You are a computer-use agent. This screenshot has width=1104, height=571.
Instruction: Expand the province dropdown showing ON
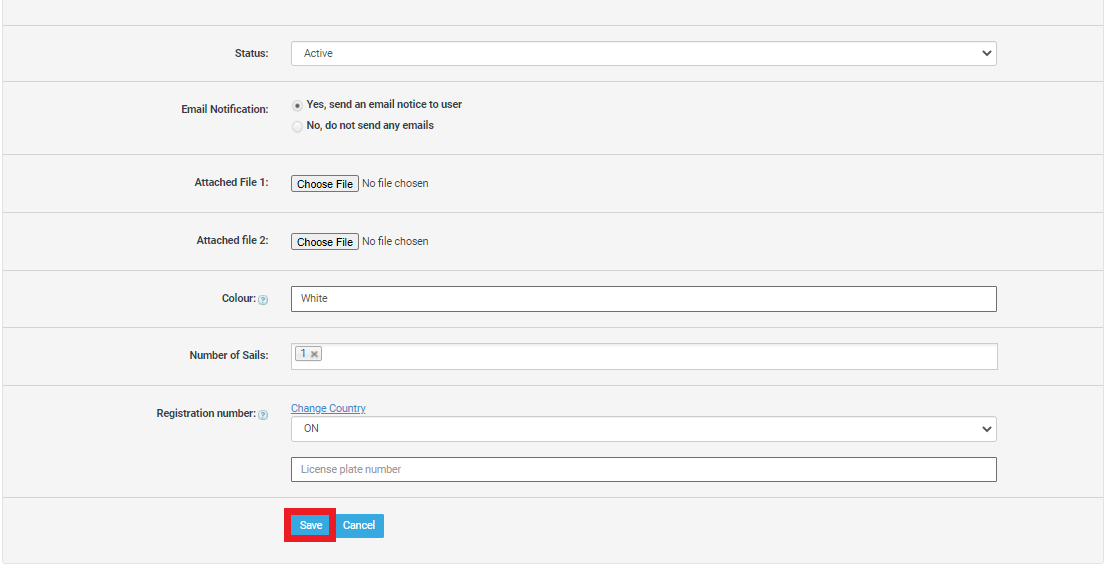coord(644,429)
